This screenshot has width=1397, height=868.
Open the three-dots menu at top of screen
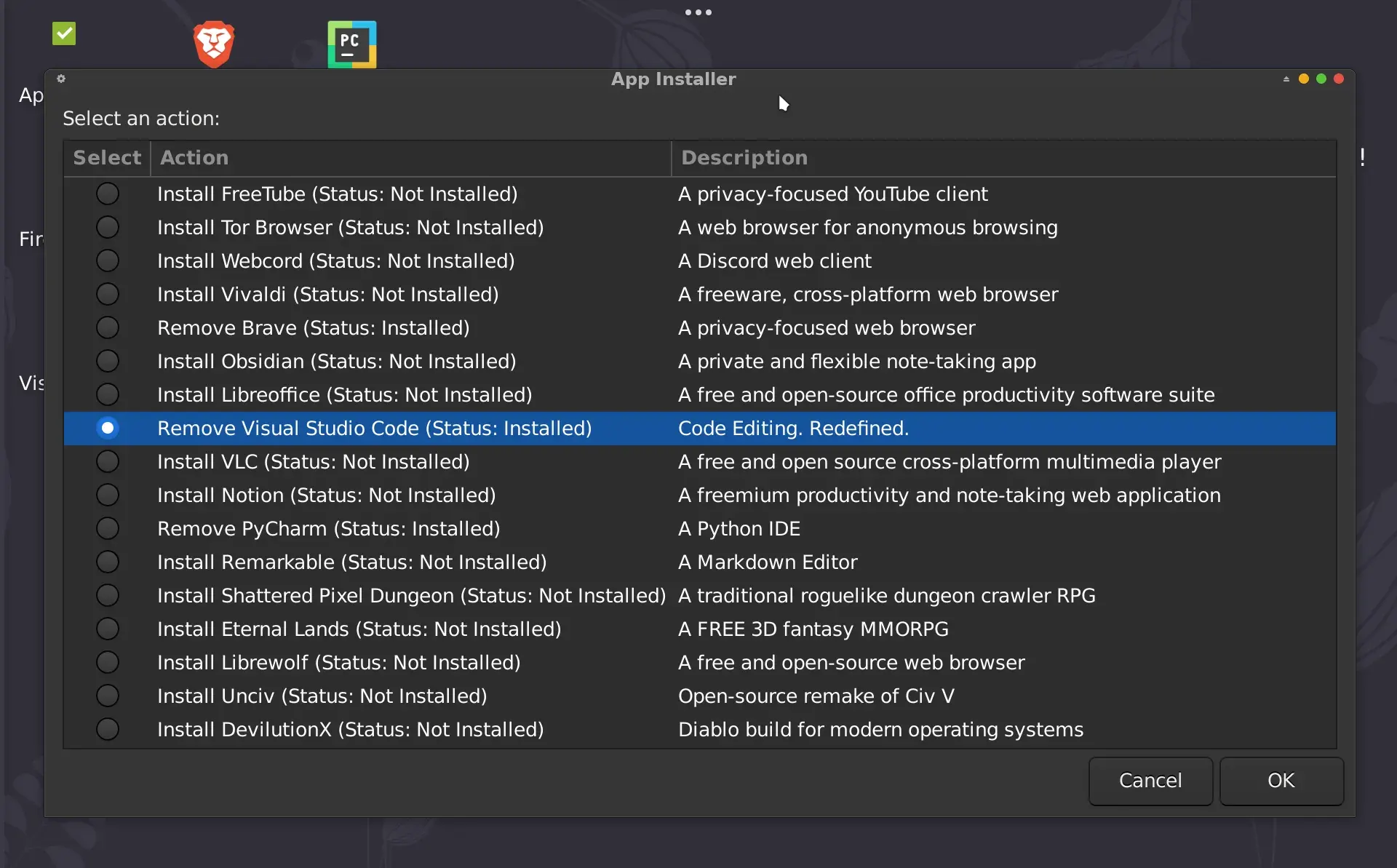(698, 12)
